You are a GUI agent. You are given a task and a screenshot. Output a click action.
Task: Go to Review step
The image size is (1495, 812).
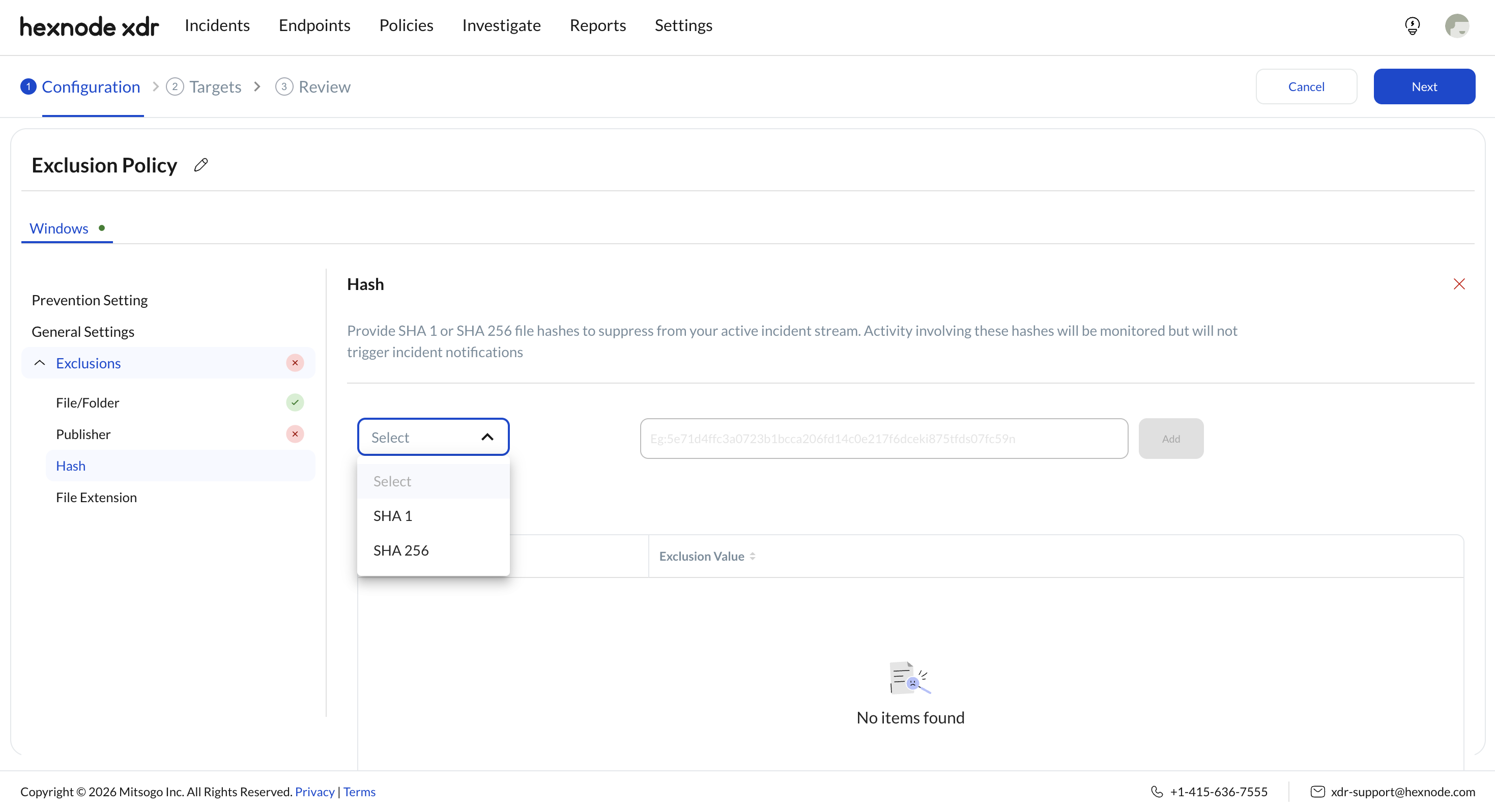pos(313,86)
